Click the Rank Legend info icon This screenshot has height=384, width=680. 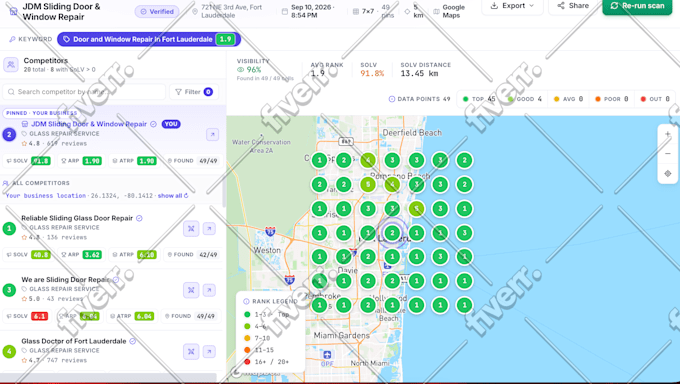point(246,301)
